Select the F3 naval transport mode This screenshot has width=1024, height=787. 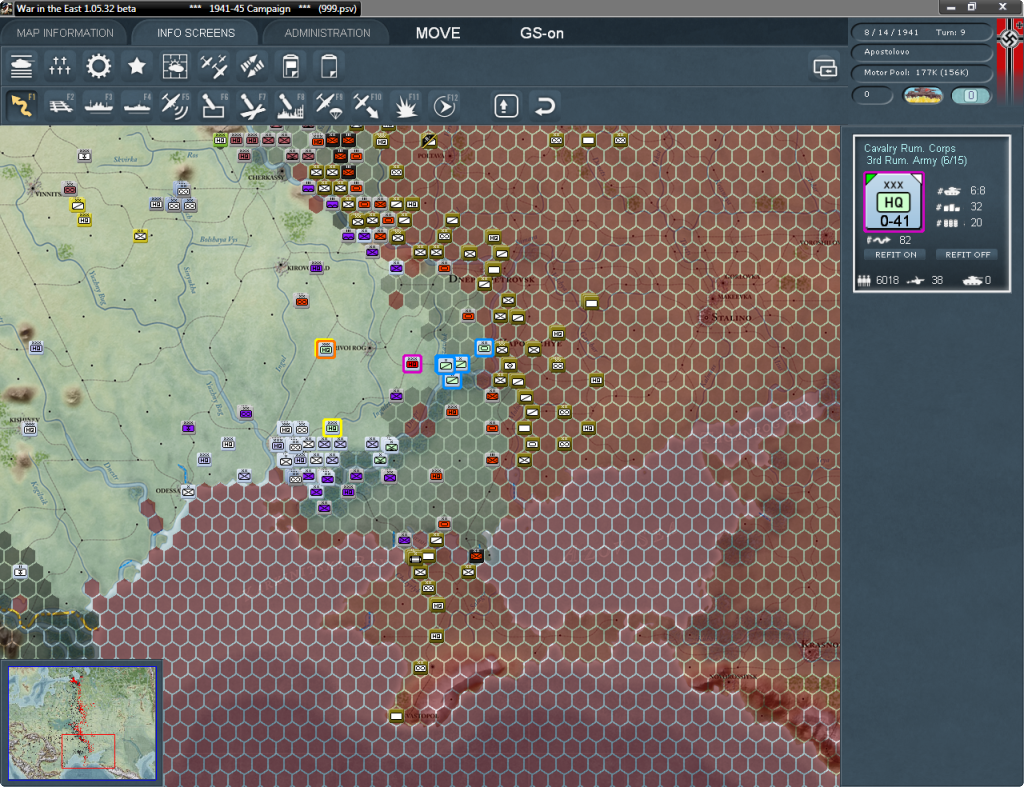pyautogui.click(x=99, y=105)
